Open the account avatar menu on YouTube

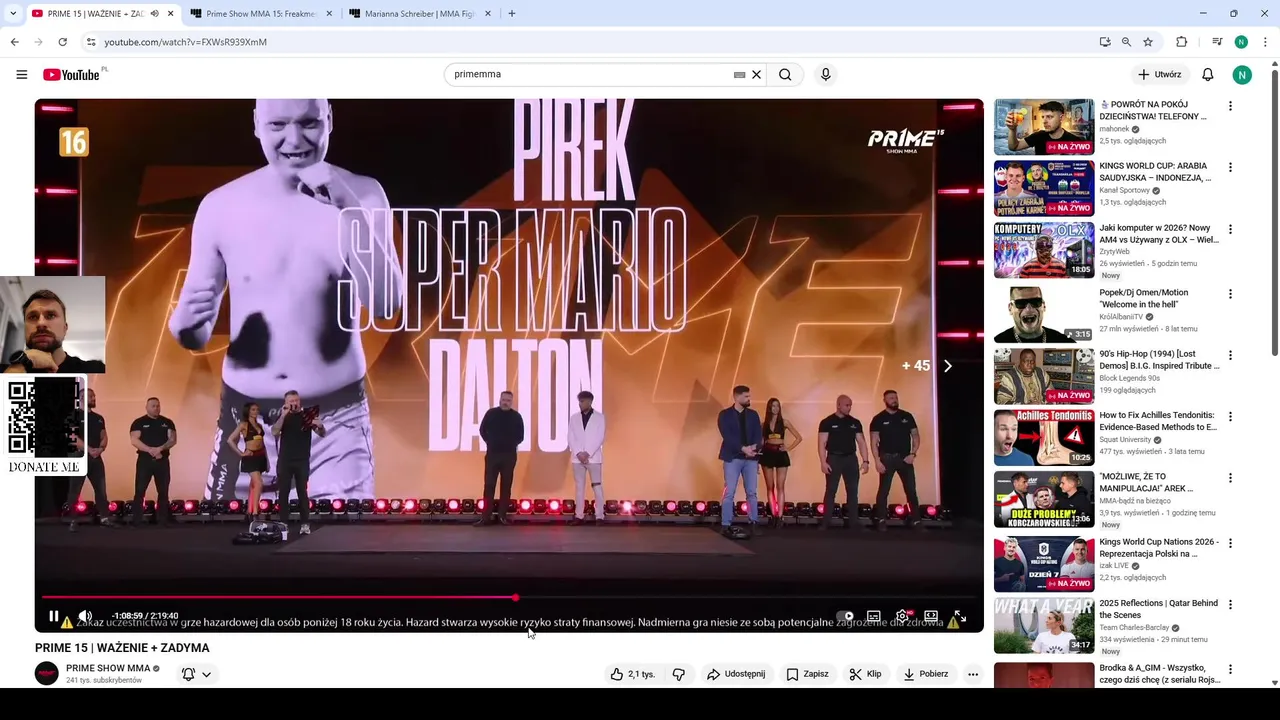[1242, 74]
